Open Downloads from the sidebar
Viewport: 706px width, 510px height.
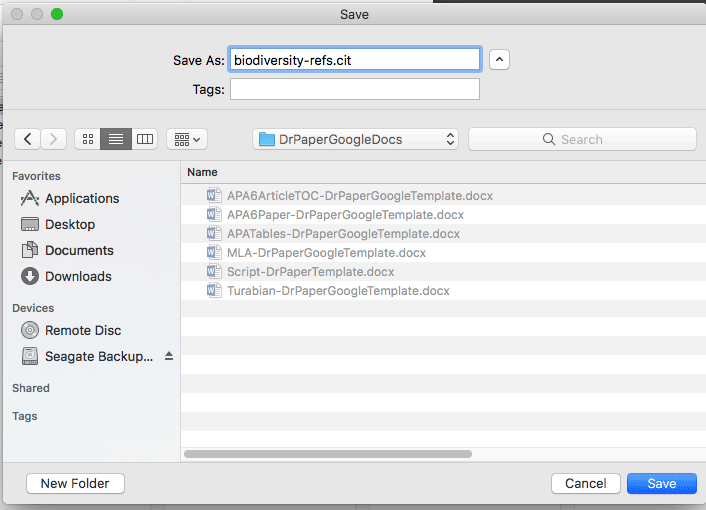pyautogui.click(x=78, y=276)
